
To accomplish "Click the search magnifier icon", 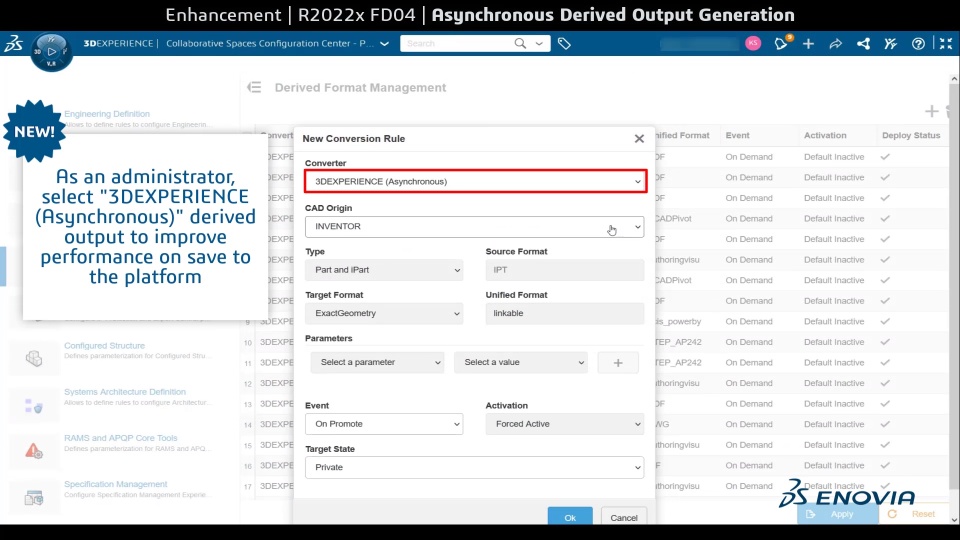I will pyautogui.click(x=520, y=43).
